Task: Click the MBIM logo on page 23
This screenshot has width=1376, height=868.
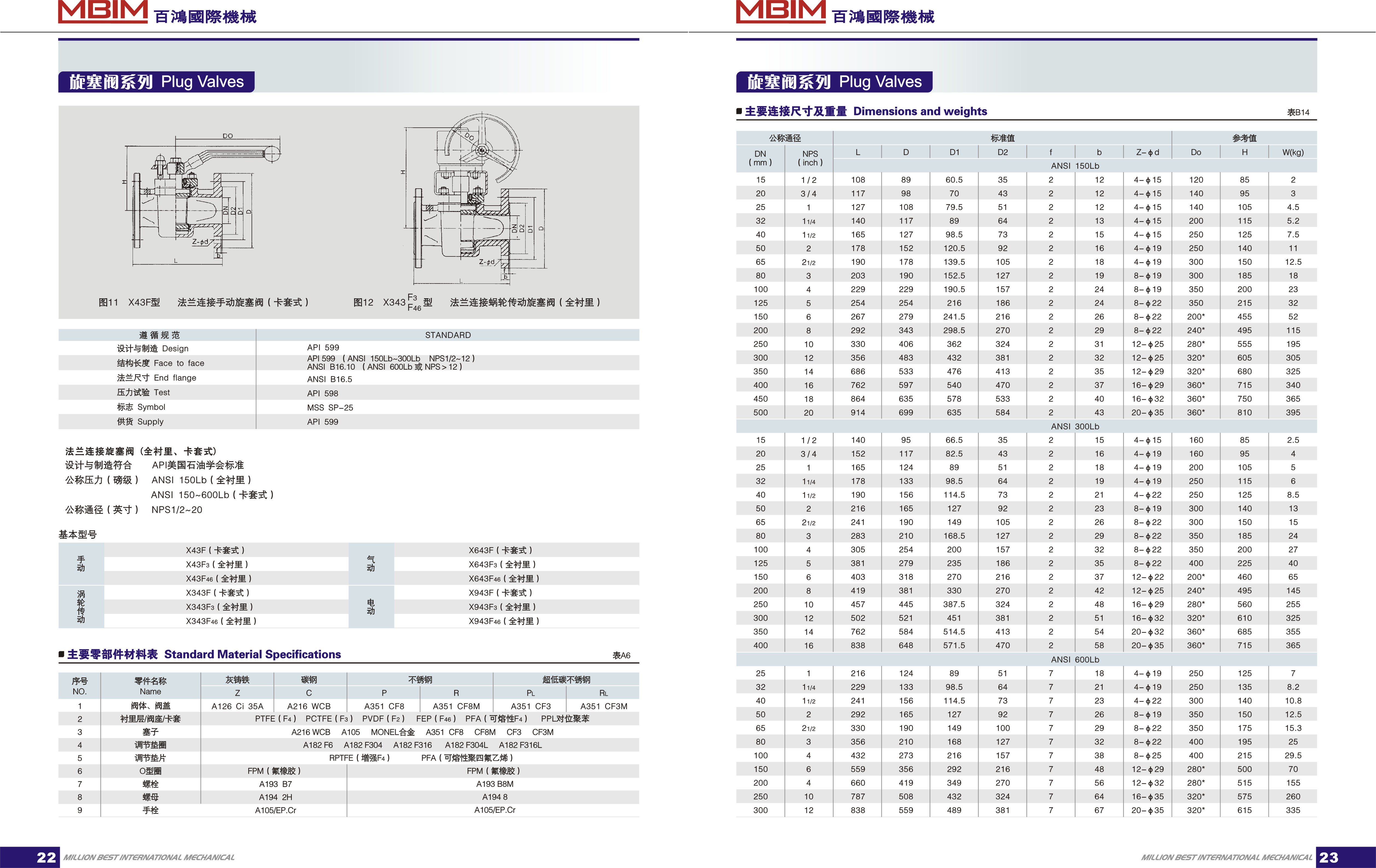Action: (x=781, y=11)
